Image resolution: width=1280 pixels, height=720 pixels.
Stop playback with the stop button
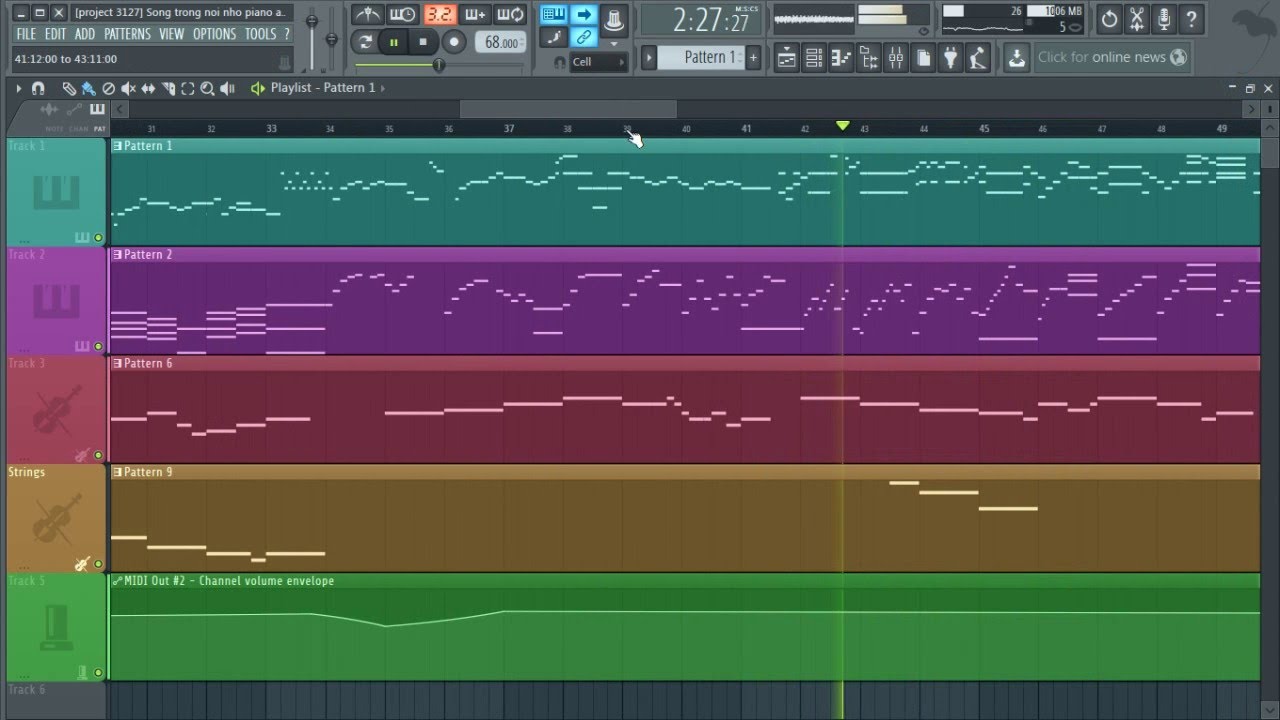pos(423,42)
